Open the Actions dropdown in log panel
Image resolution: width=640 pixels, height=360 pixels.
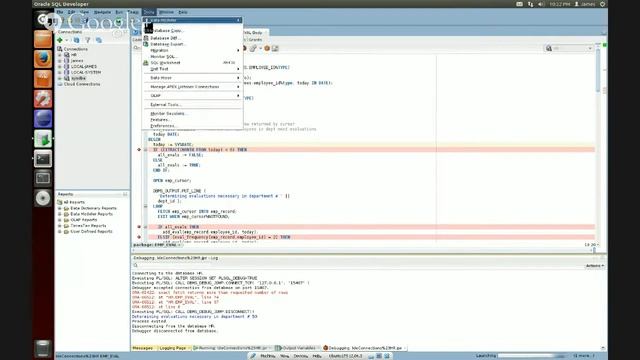pos(595,266)
